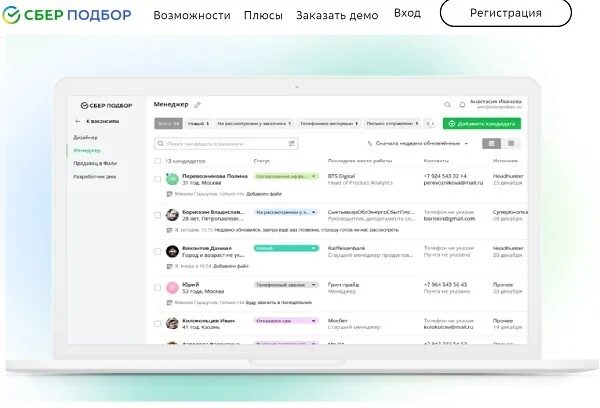Image resolution: width=600 pixels, height=408 pixels.
Task: Select the Дизайнер vacancy in sidebar
Action: [x=85, y=137]
